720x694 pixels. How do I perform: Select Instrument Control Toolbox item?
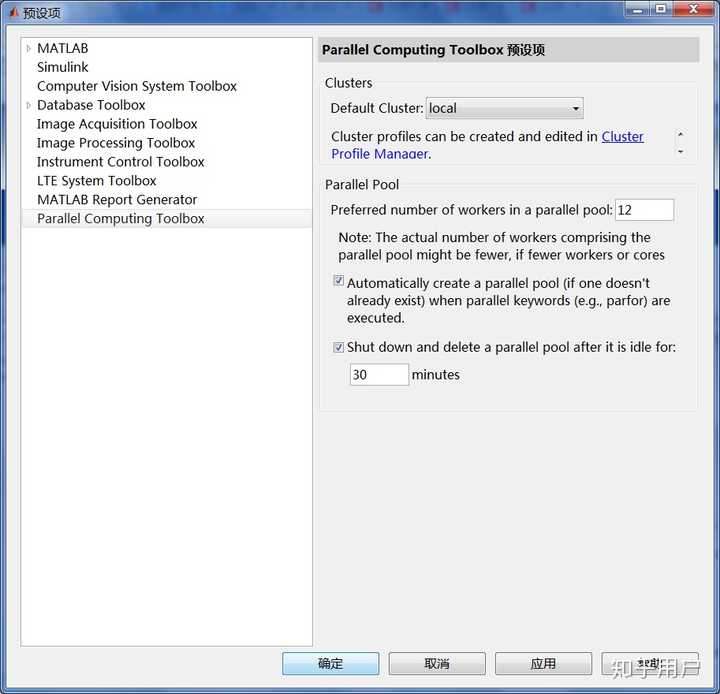[121, 162]
